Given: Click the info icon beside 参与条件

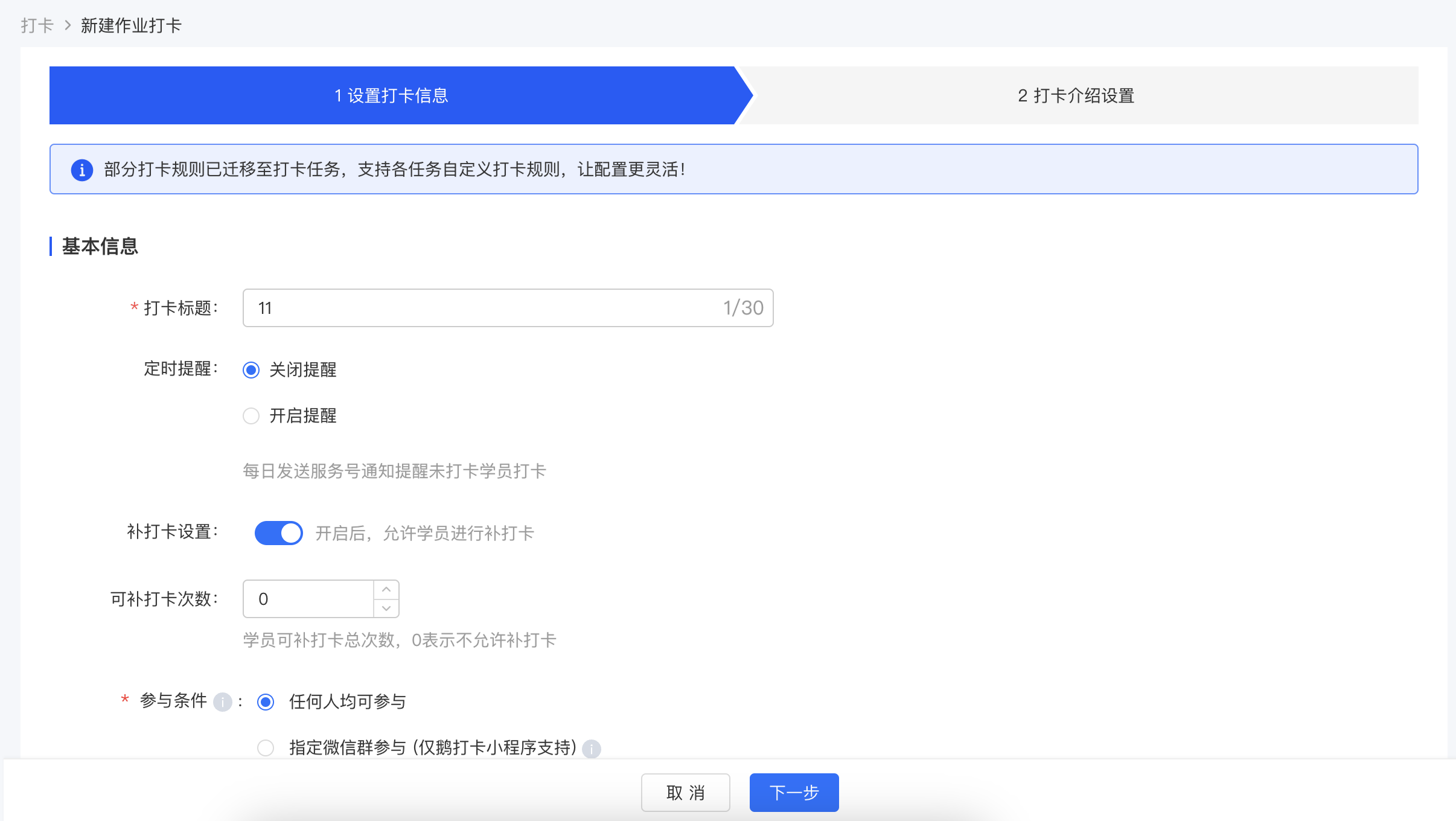Looking at the screenshot, I should click(223, 702).
